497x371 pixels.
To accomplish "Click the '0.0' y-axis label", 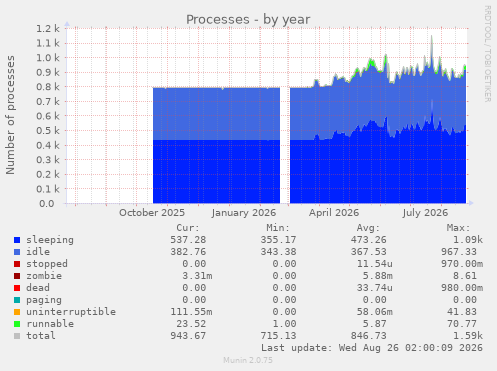I will [x=46, y=203].
